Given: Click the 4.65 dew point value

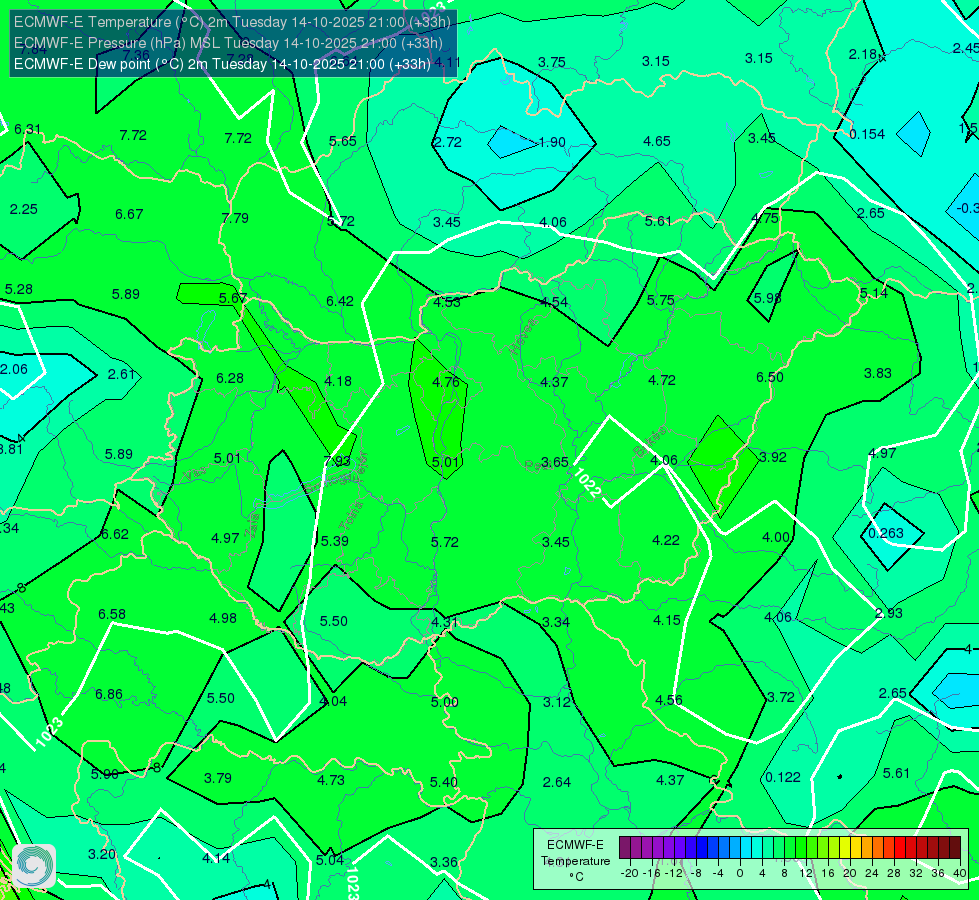Looking at the screenshot, I should pyautogui.click(x=657, y=142).
